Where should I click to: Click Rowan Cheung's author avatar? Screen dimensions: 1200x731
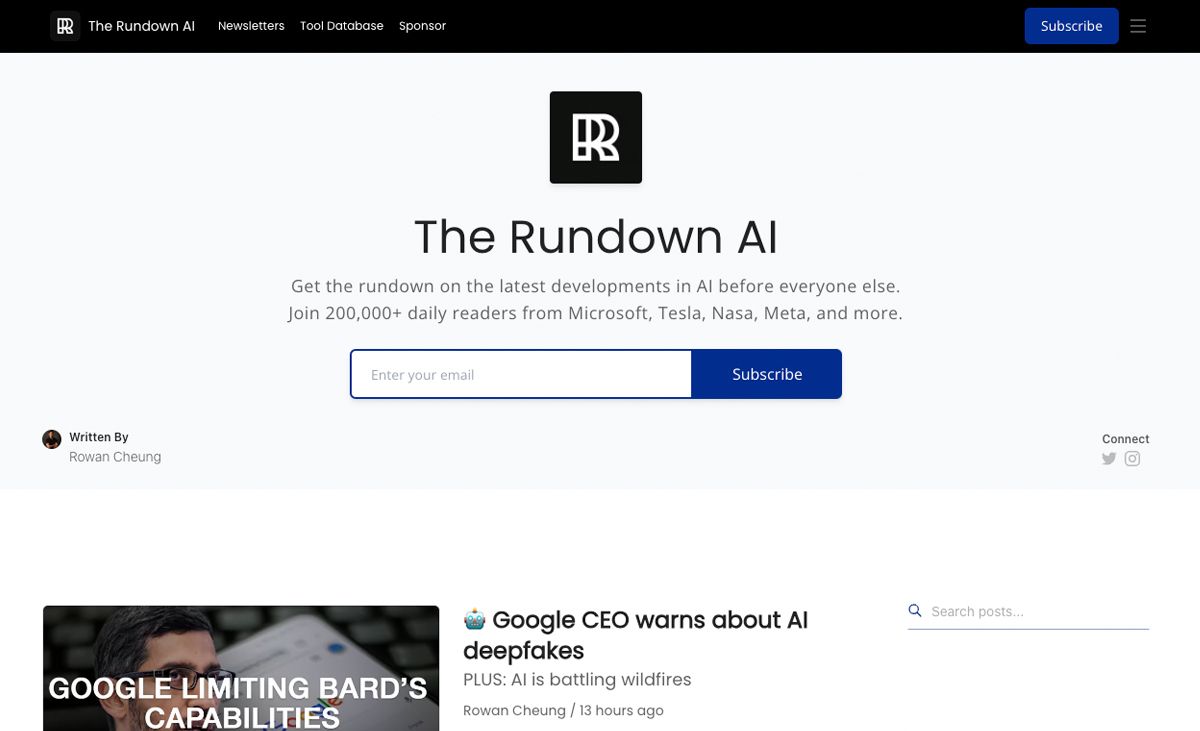click(52, 439)
